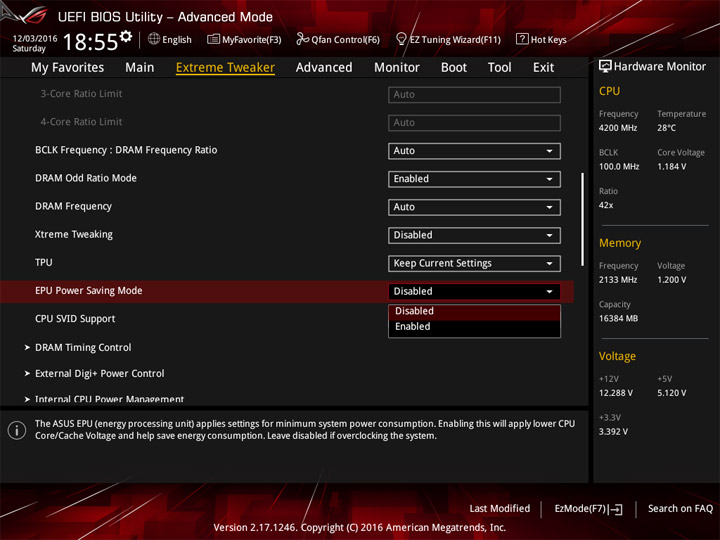Click the +3.3V 3.392 V reading
Image resolution: width=720 pixels, height=540 pixels.
coord(613,432)
